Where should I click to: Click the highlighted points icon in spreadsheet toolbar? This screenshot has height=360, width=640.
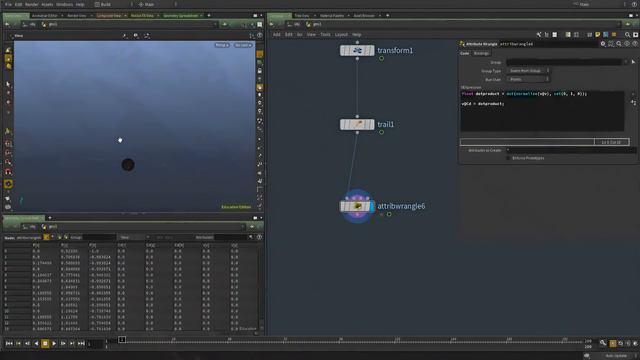coord(47,237)
